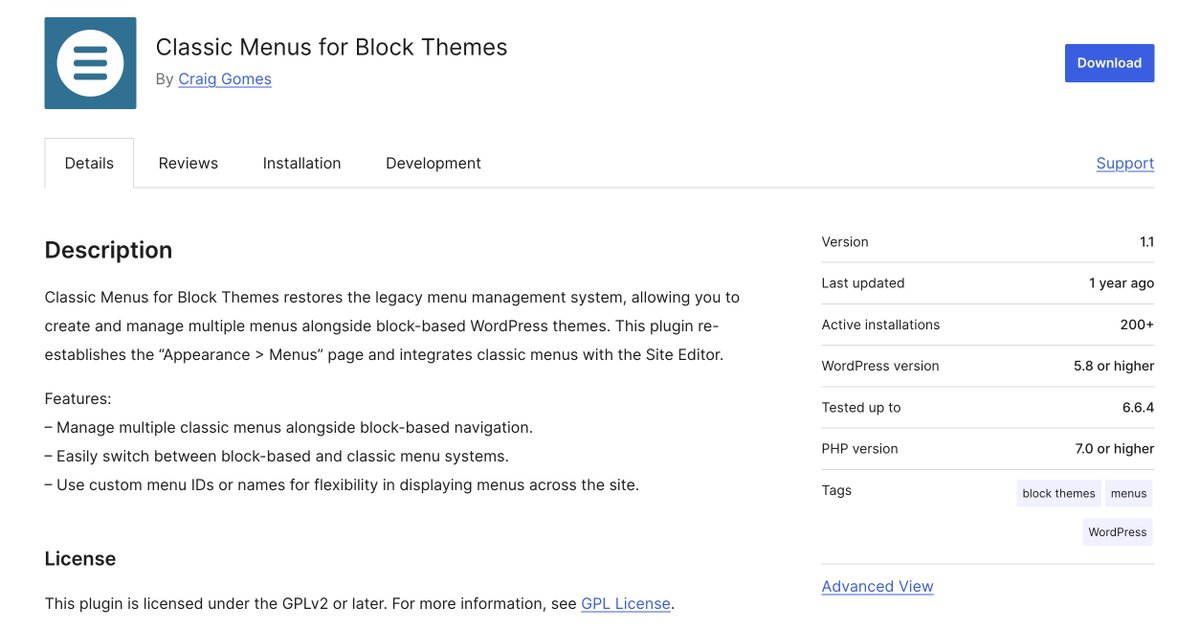
Task: Click the 'WordPress version' label
Action: pos(880,366)
